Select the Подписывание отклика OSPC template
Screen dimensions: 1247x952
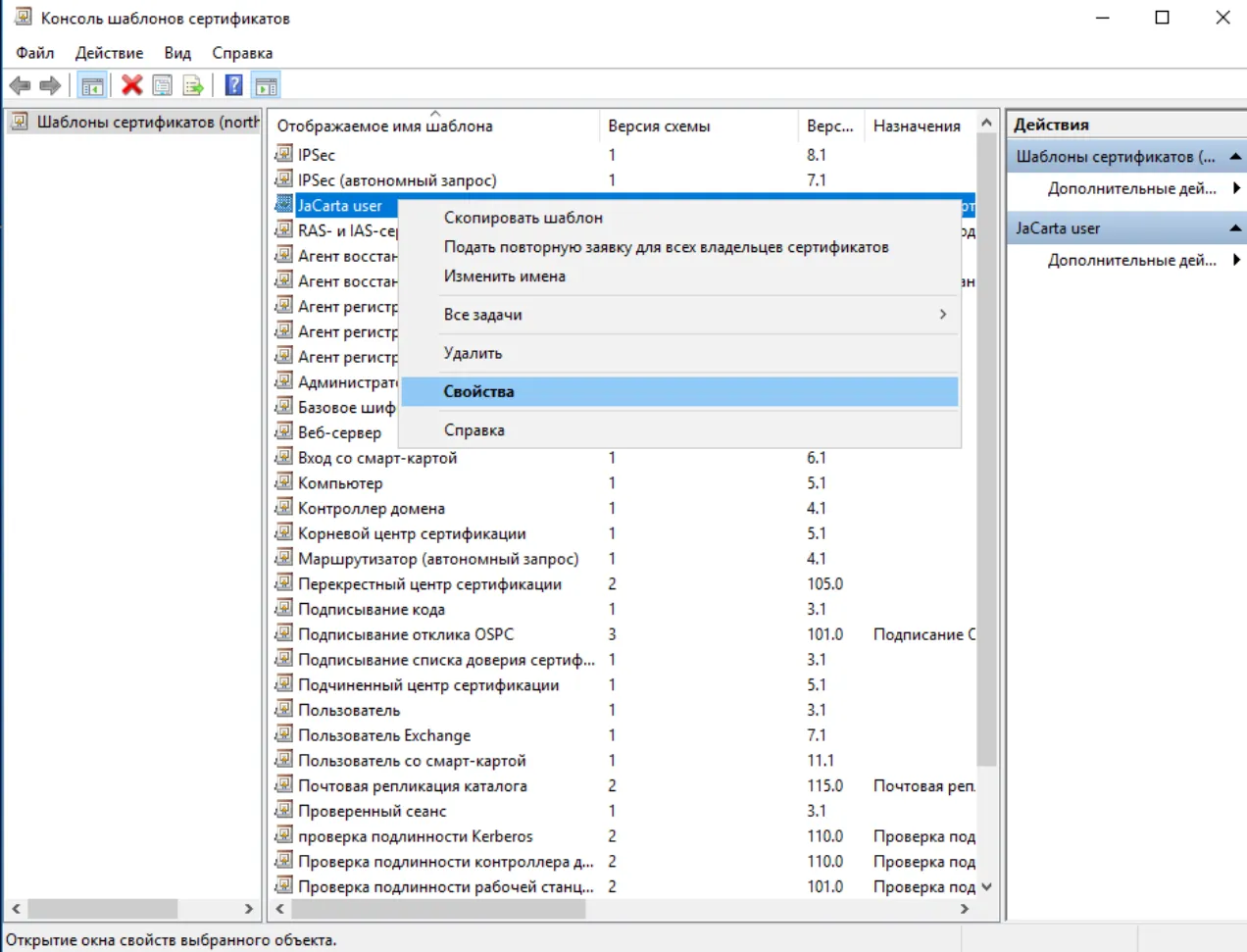click(x=623, y=634)
